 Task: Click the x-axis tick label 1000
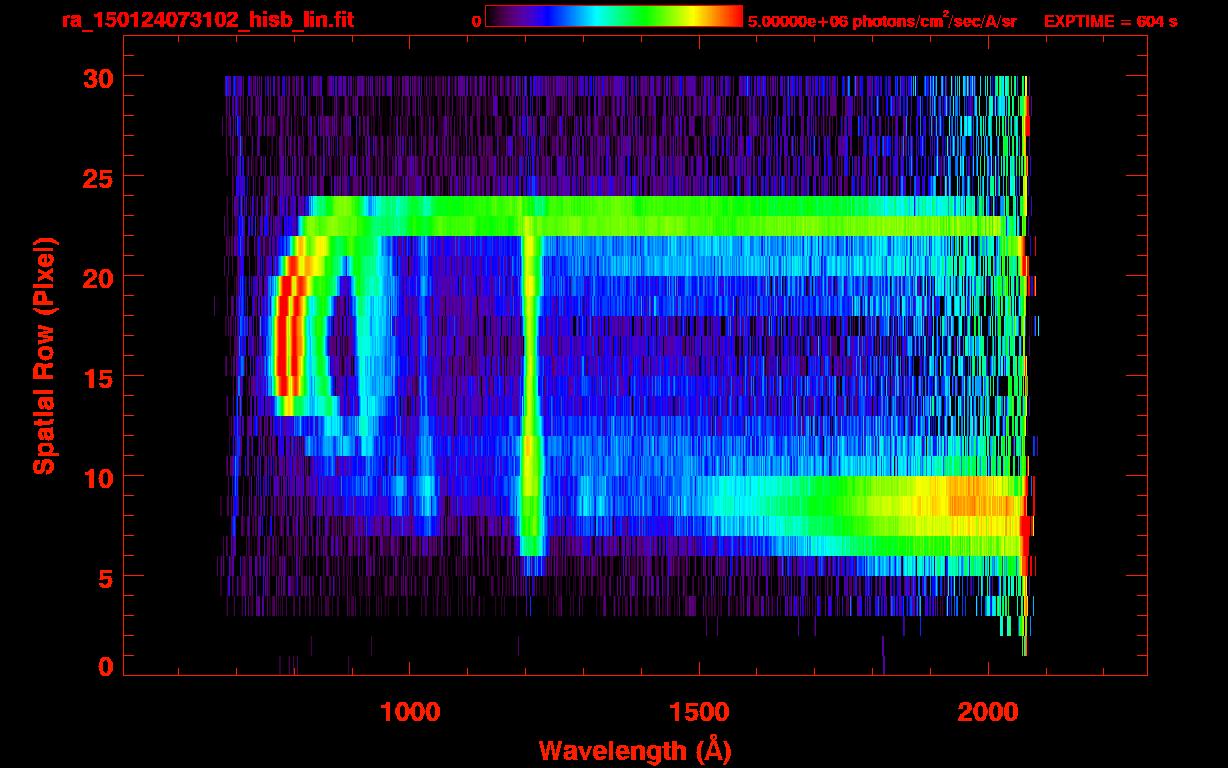[x=410, y=712]
